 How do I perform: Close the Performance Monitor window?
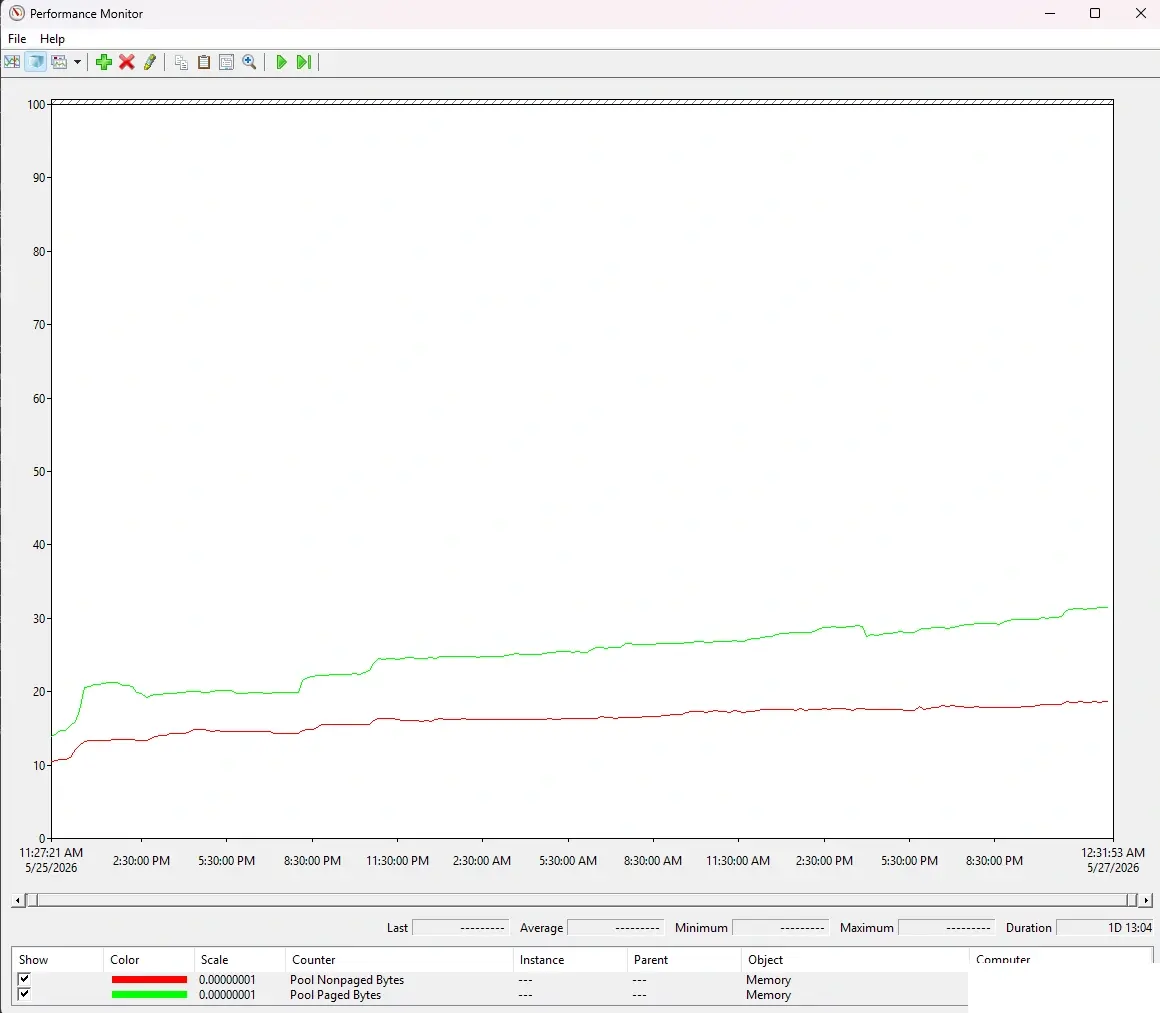point(1141,13)
